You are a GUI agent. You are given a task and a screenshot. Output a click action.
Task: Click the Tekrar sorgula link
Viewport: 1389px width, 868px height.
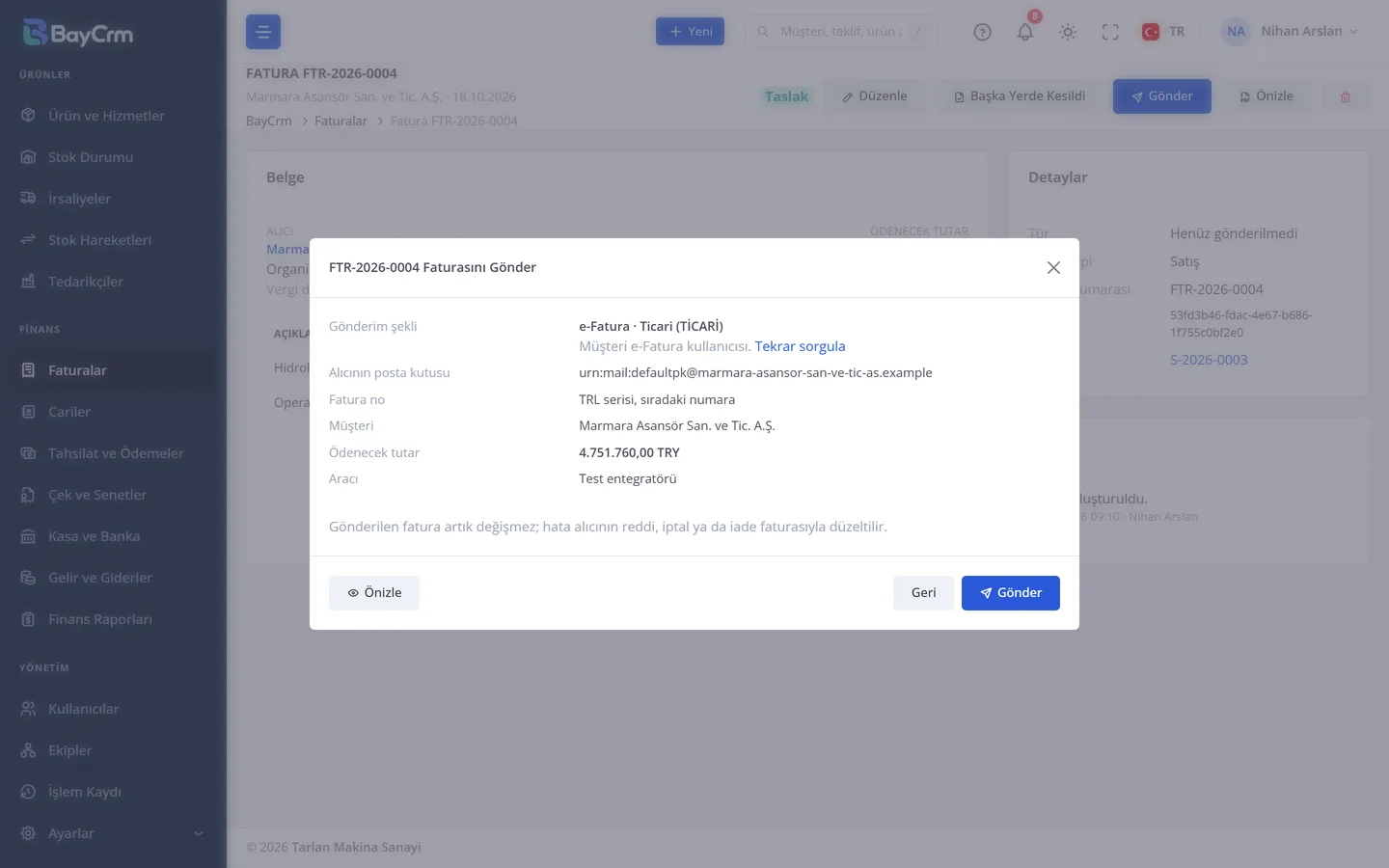[x=800, y=346]
